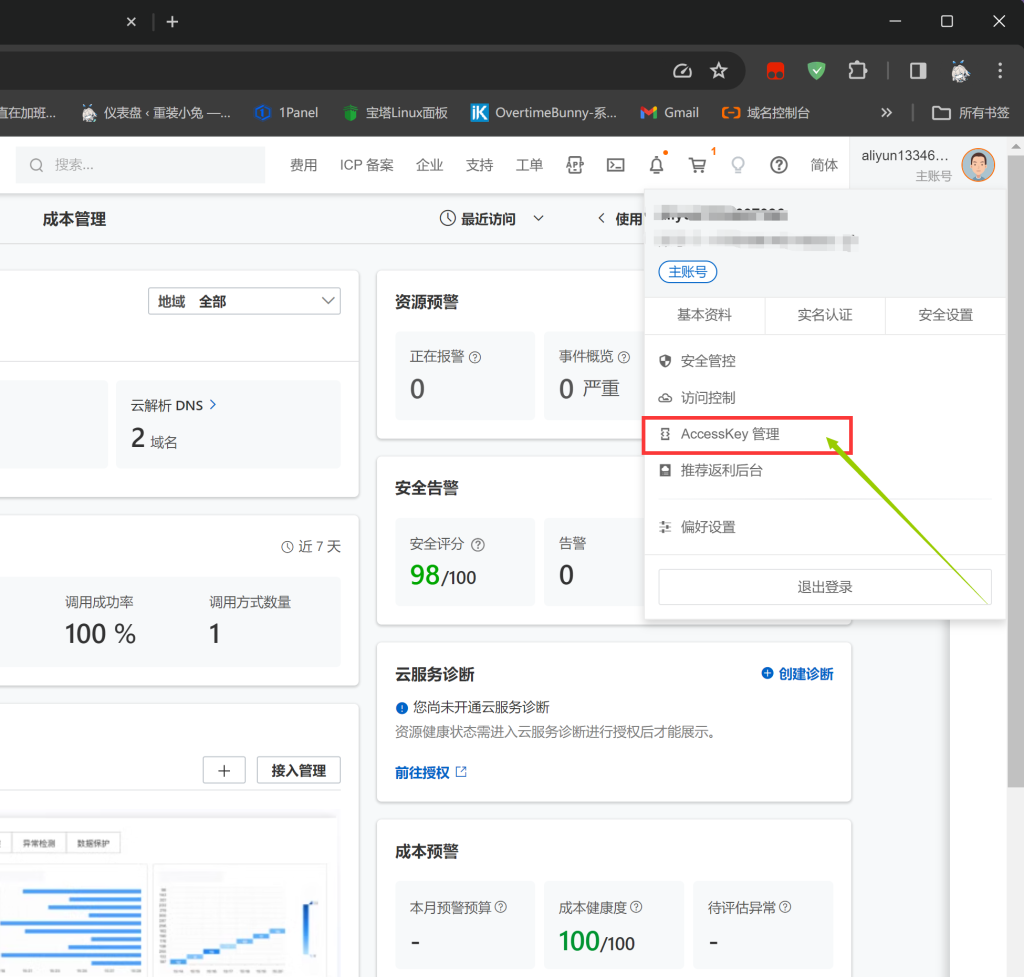Click help icon next to 成本健康度
1024x977 pixels.
[x=636, y=907]
